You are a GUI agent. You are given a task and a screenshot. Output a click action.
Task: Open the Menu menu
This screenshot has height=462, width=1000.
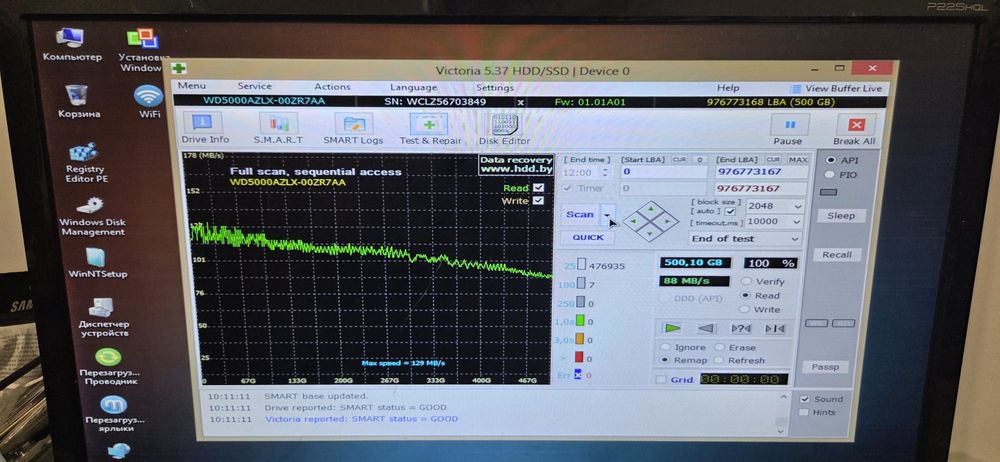pyautogui.click(x=191, y=86)
